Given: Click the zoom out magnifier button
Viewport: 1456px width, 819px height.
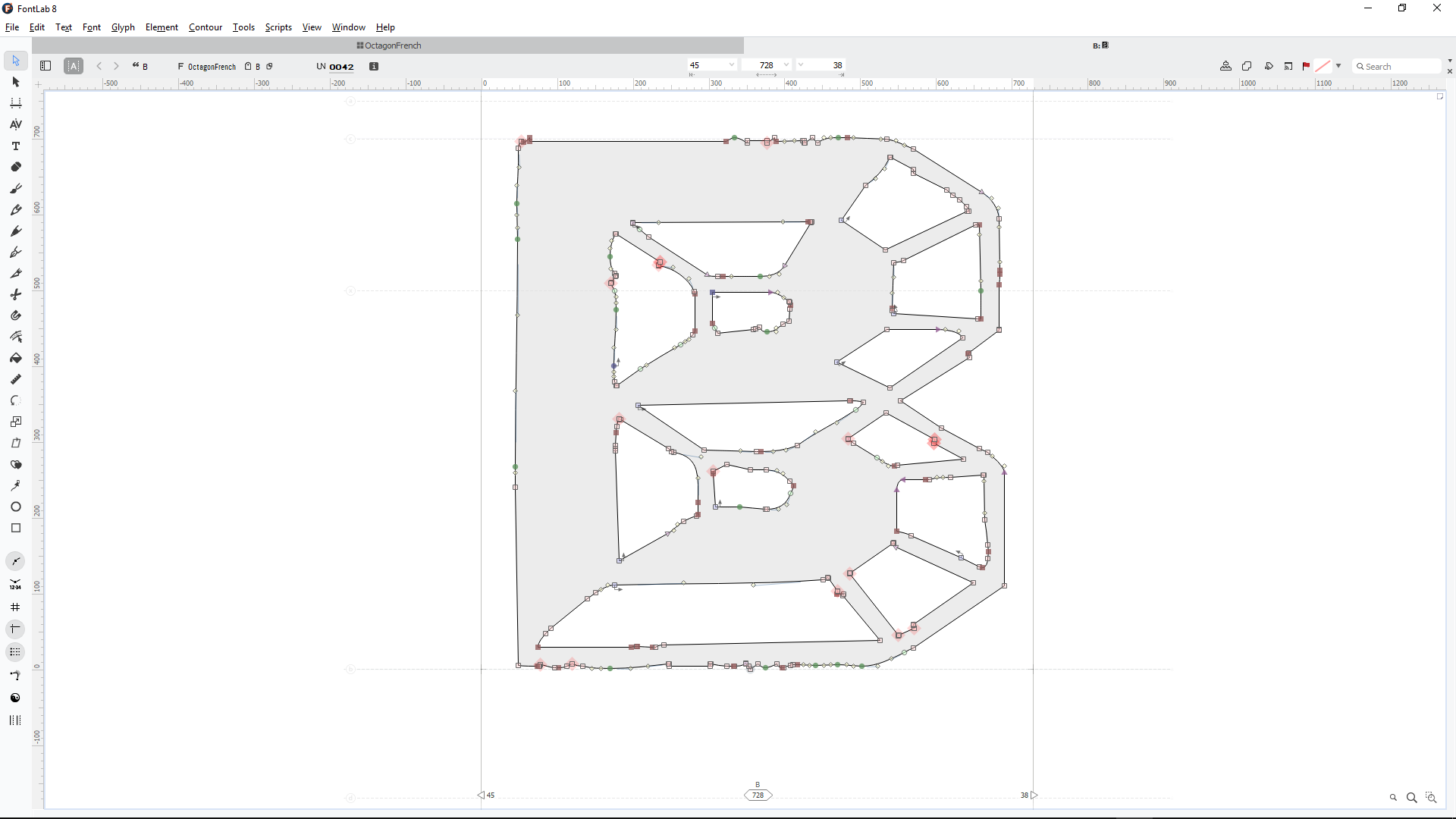Looking at the screenshot, I should tap(1393, 798).
